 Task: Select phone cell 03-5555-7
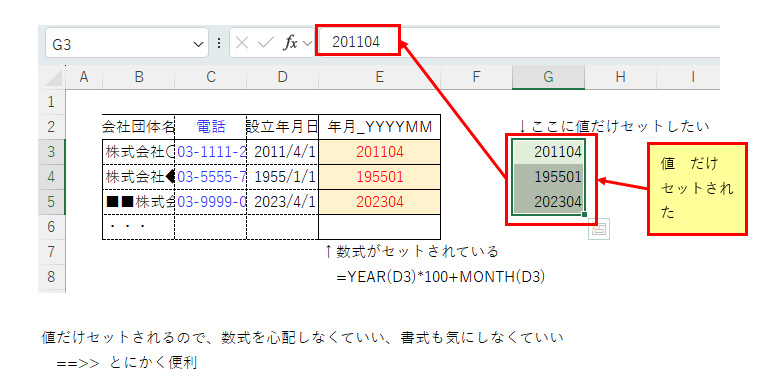click(x=211, y=177)
